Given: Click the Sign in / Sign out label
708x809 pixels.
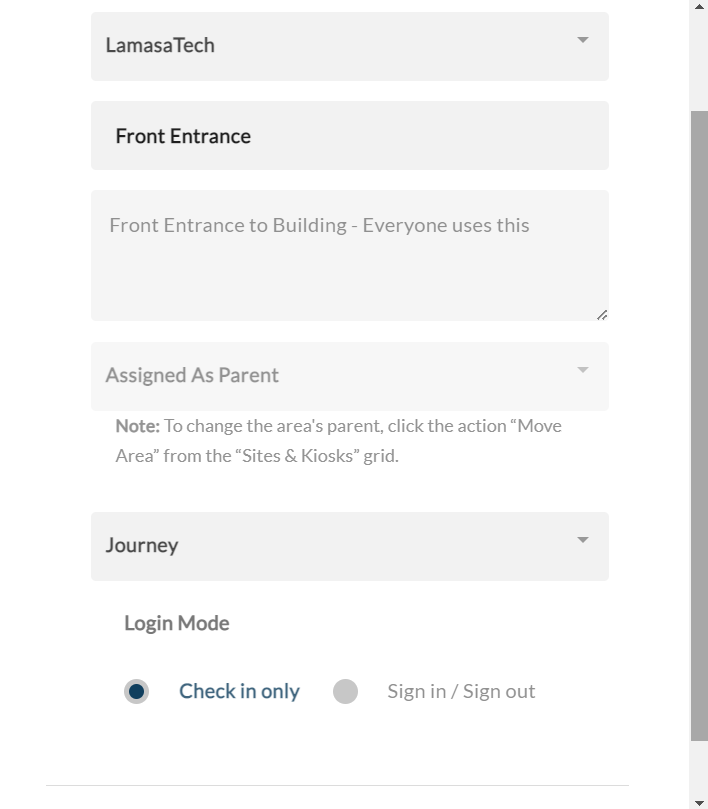Looking at the screenshot, I should coord(461,691).
